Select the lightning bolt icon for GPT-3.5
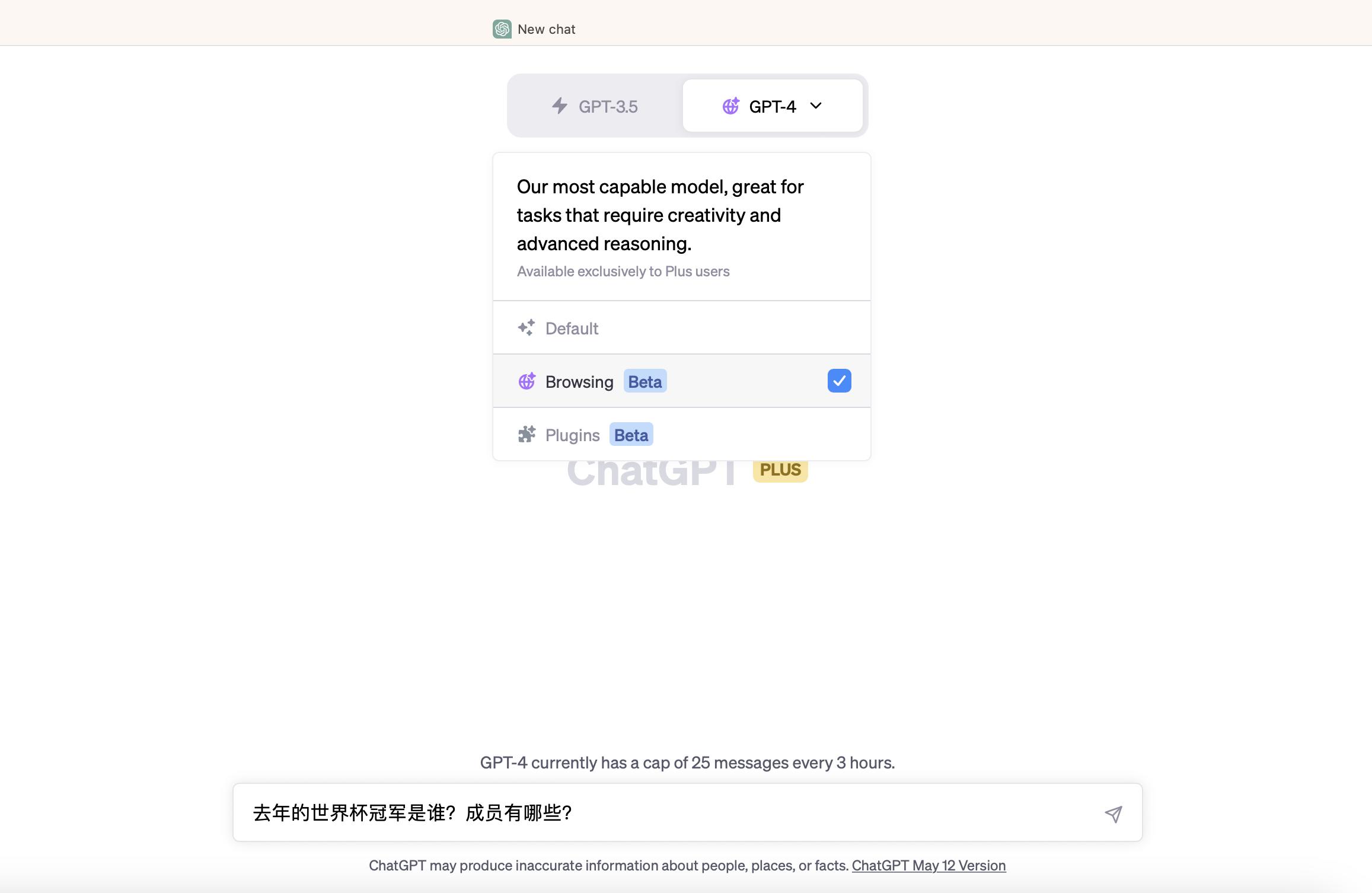Viewport: 1372px width, 893px height. tap(558, 106)
